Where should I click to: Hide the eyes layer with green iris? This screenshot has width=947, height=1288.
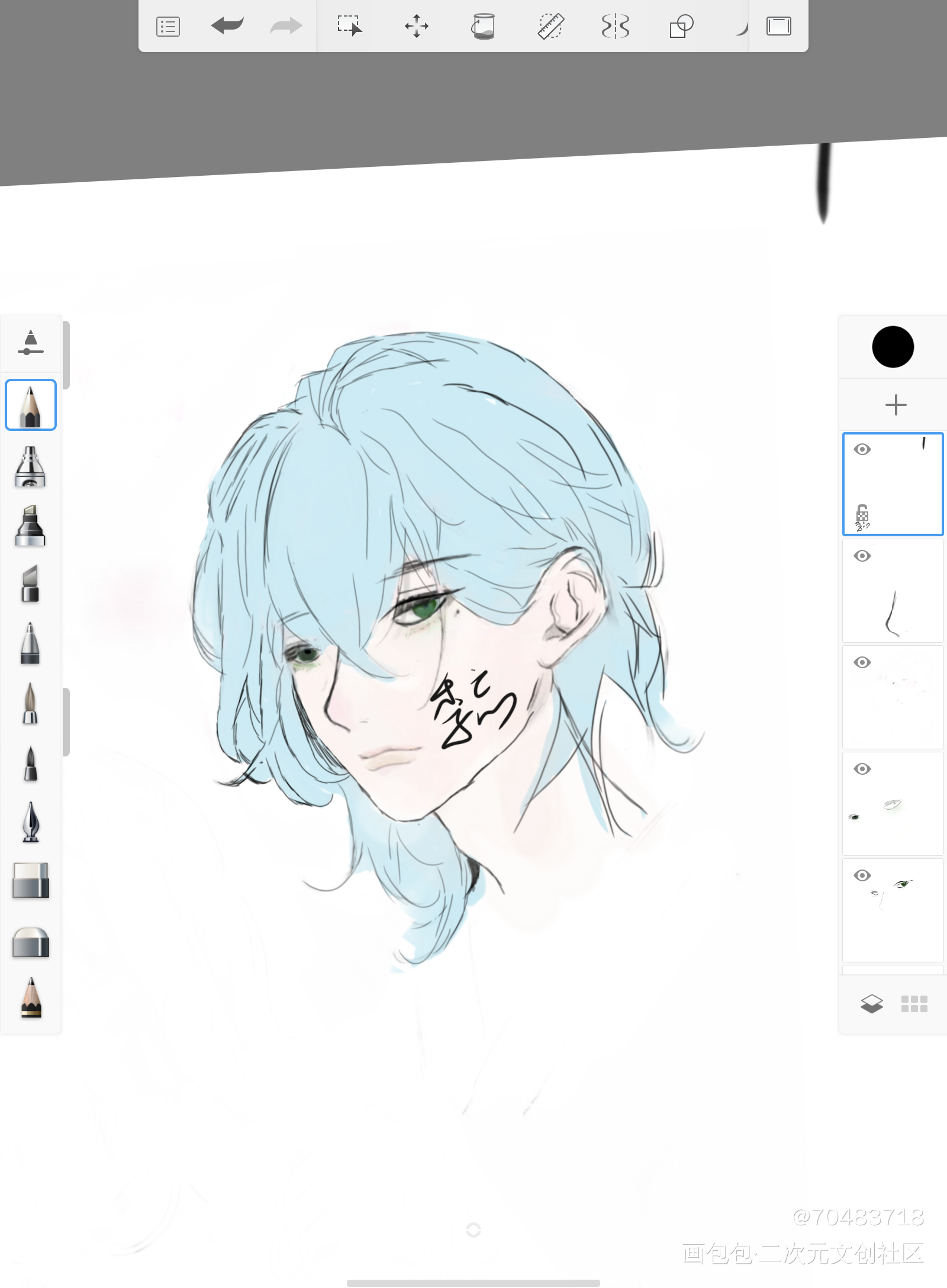tap(862, 875)
